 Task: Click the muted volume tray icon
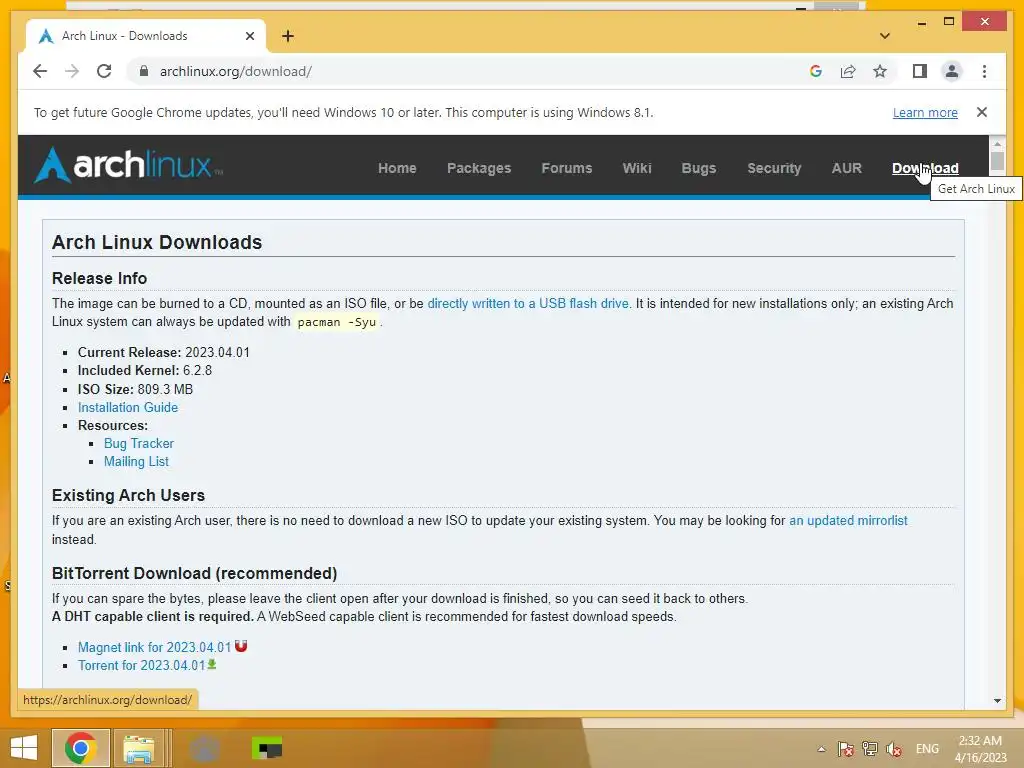894,749
